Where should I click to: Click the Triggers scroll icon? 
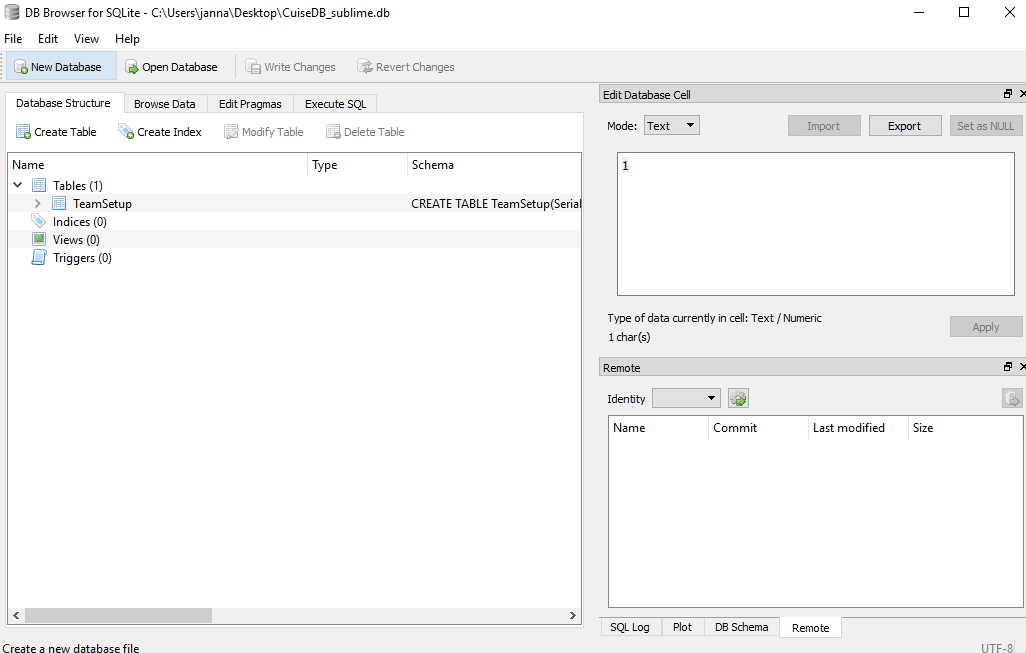[39, 257]
